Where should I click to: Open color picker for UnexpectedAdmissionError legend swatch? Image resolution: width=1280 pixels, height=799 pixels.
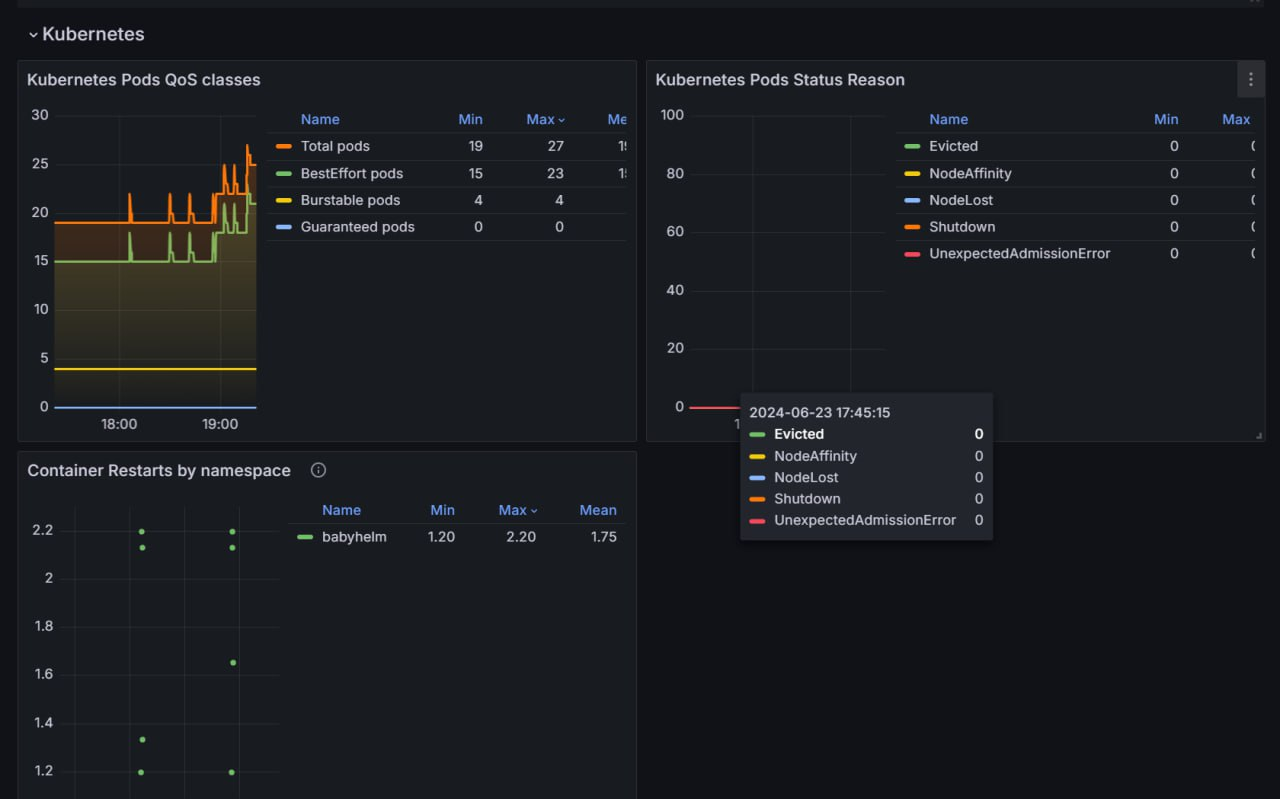pyautogui.click(x=912, y=254)
